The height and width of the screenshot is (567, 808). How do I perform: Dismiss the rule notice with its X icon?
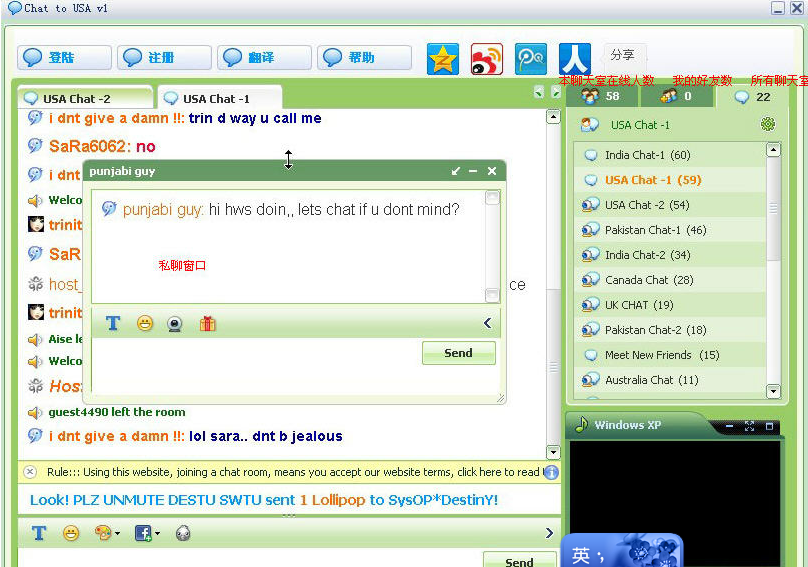pos(30,472)
